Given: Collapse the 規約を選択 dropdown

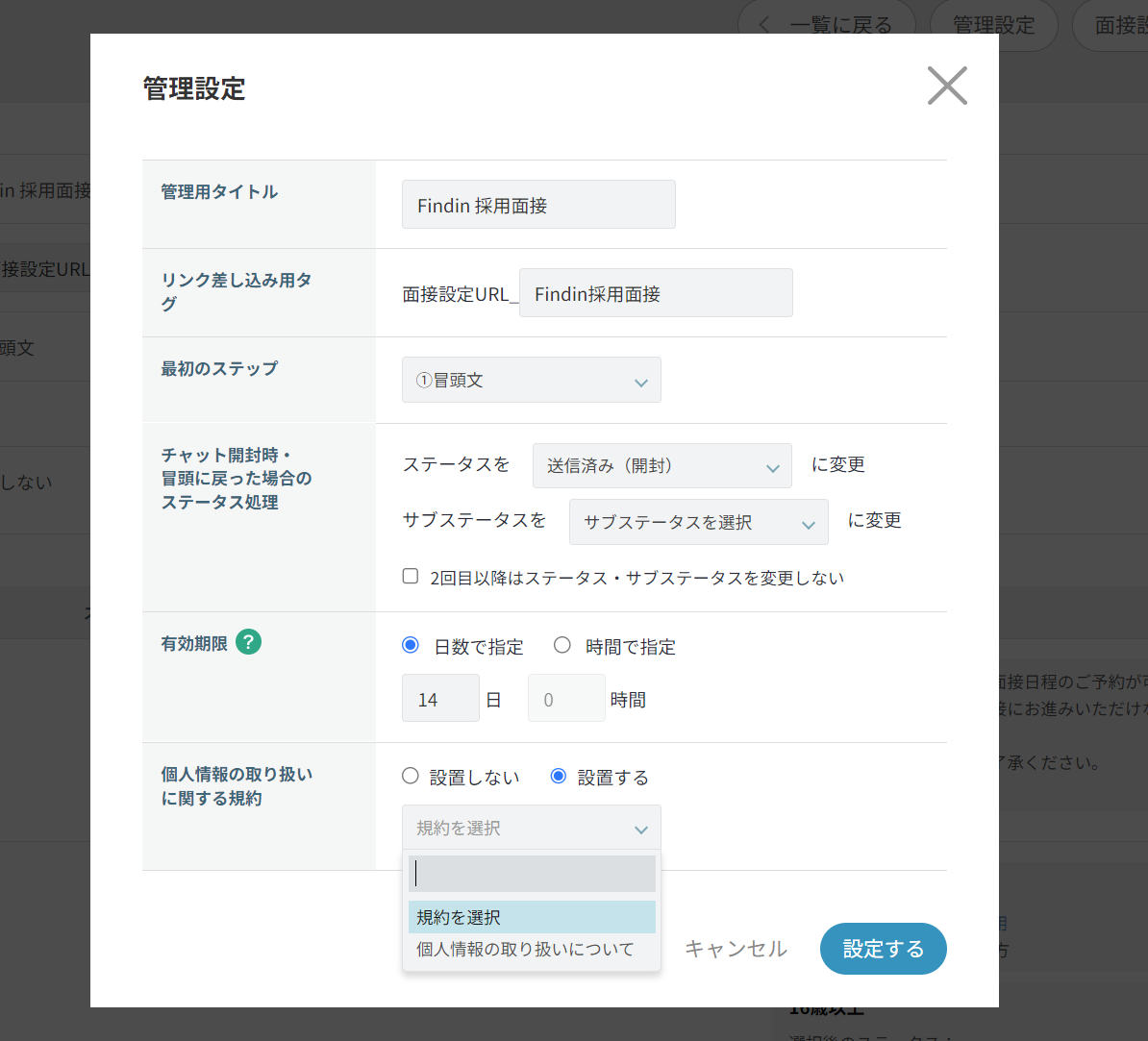Looking at the screenshot, I should coord(531,828).
